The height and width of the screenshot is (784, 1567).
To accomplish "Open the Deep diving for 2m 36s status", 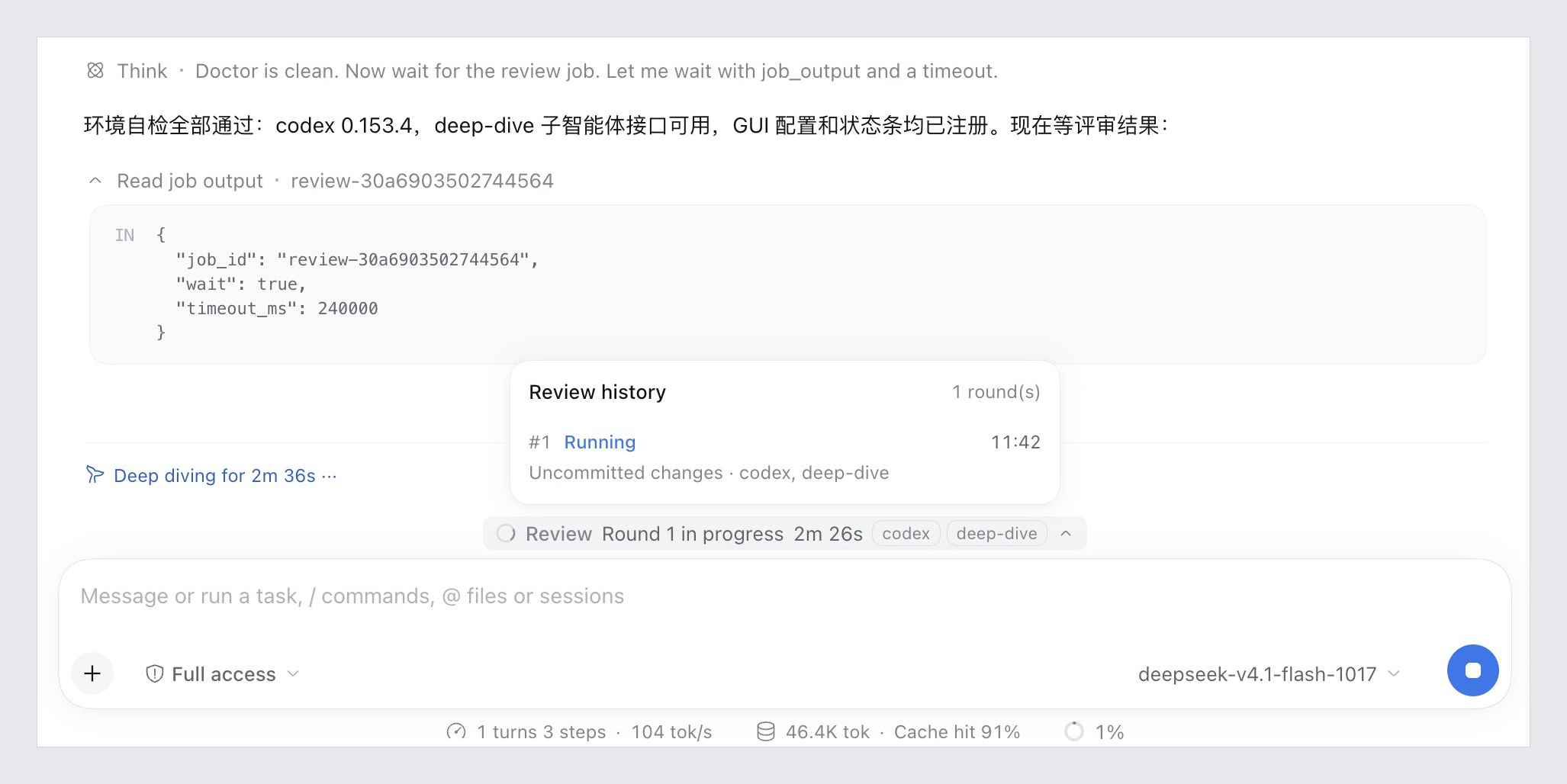I will (225, 476).
